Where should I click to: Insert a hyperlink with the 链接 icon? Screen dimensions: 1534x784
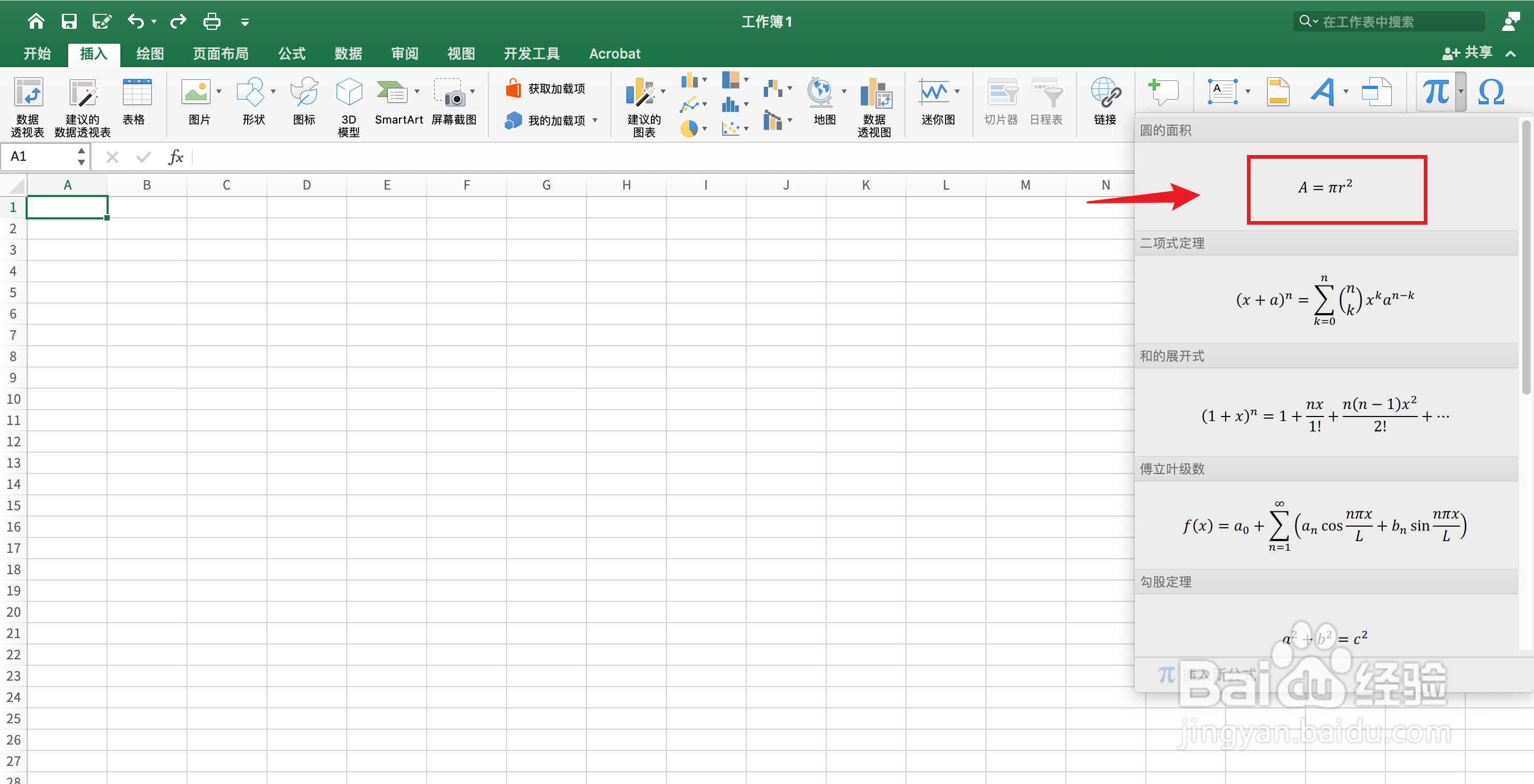pyautogui.click(x=1105, y=101)
